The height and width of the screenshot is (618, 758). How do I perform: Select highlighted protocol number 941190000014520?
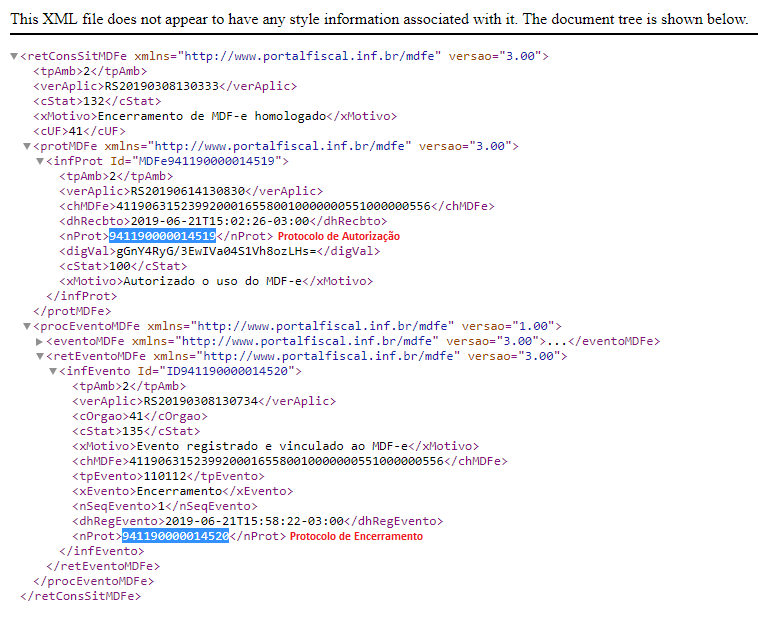[175, 536]
